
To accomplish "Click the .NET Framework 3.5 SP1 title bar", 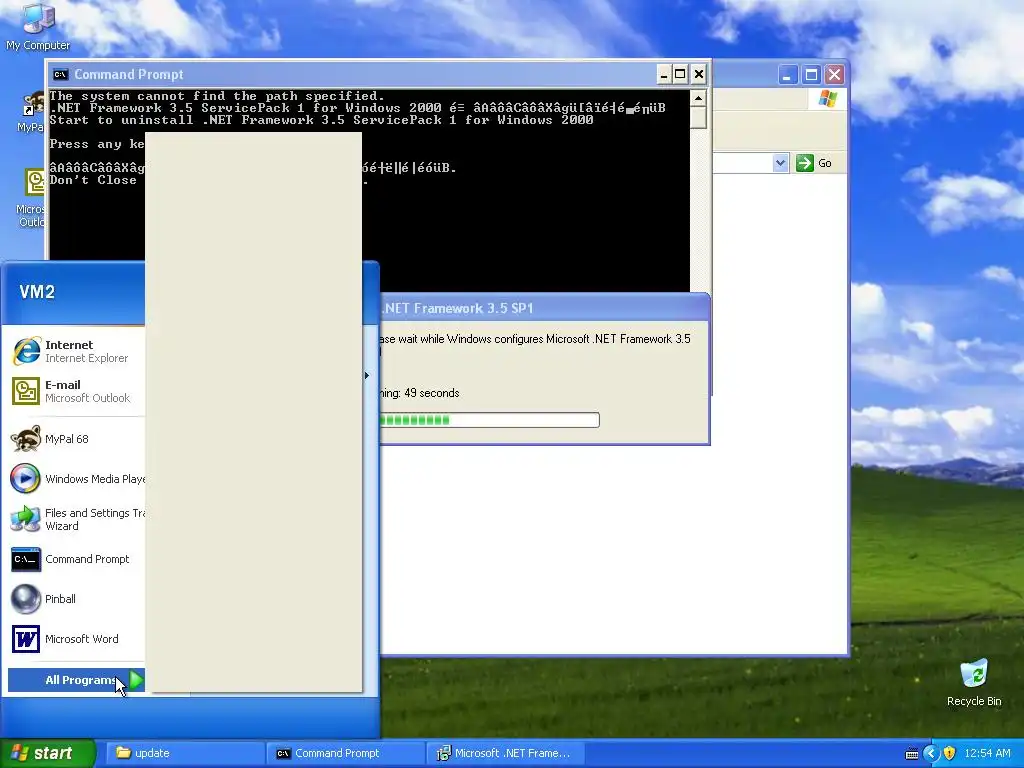I will click(x=544, y=308).
